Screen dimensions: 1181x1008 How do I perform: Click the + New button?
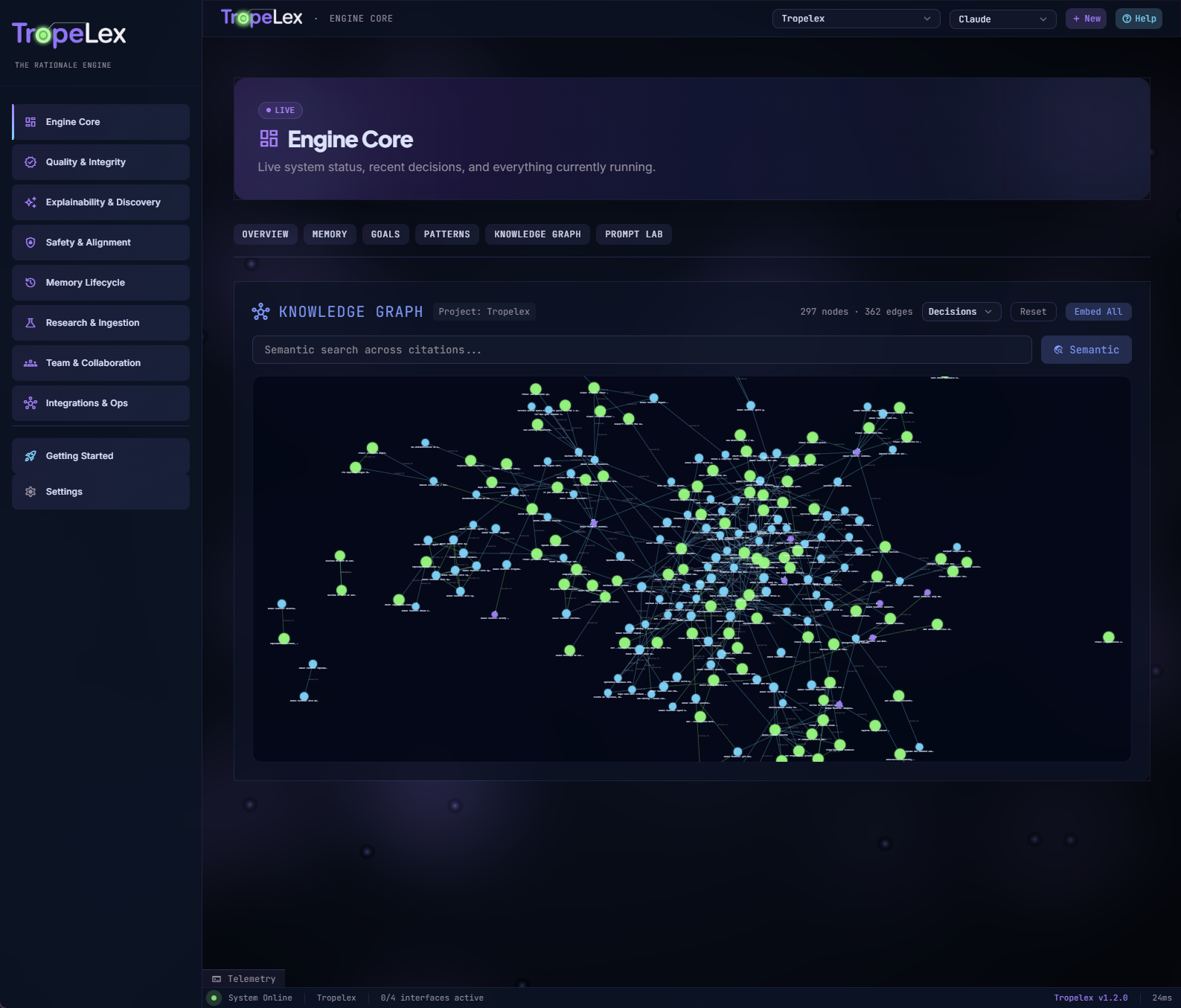[x=1086, y=19]
